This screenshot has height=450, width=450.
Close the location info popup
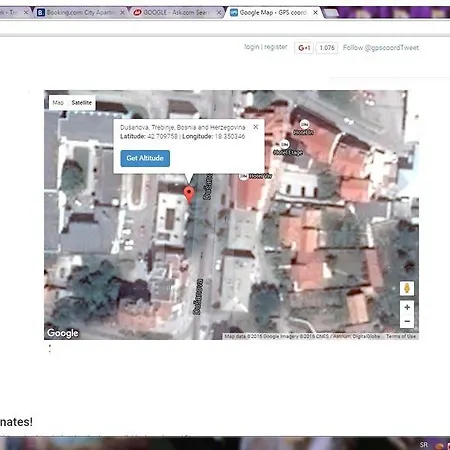click(256, 127)
